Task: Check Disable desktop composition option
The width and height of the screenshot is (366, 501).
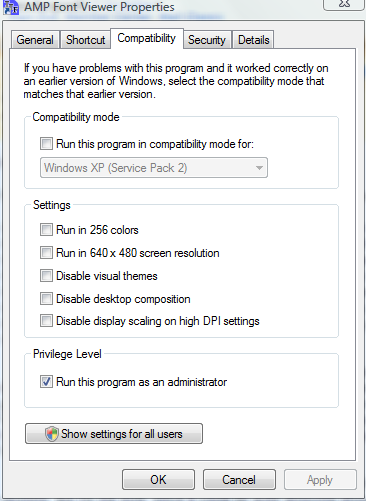Action: coord(46,299)
